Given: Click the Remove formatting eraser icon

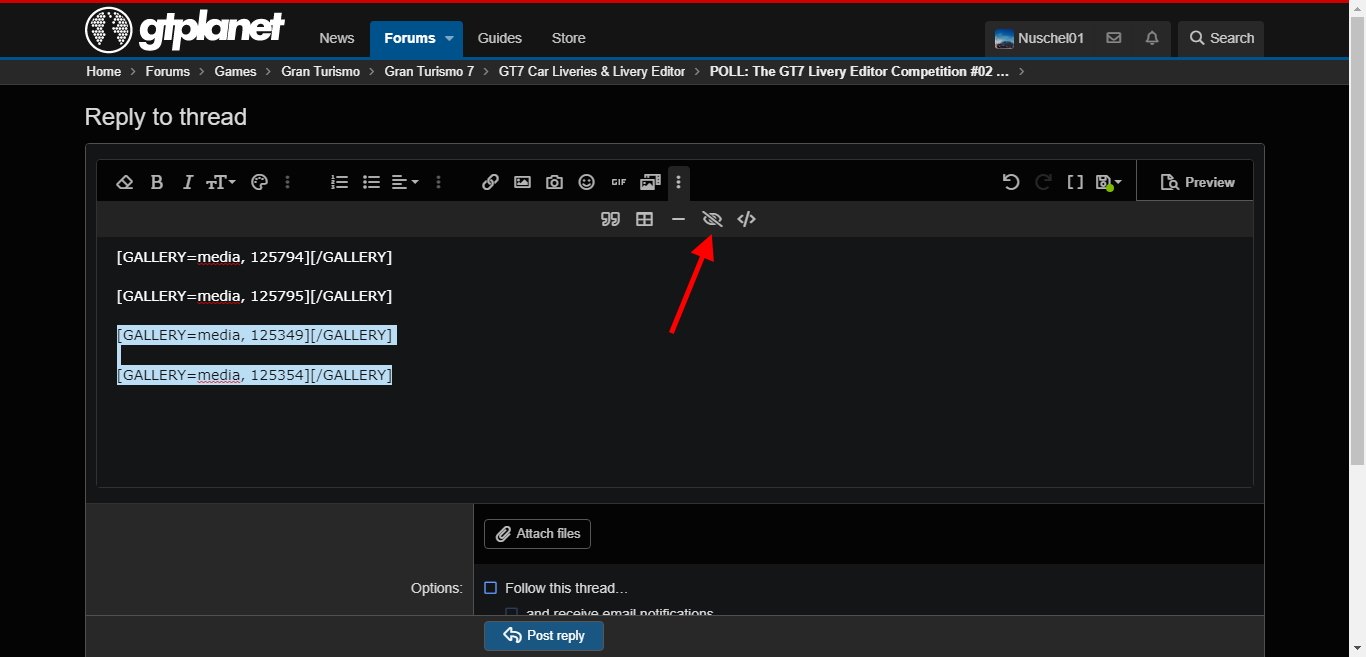Looking at the screenshot, I should coord(125,182).
